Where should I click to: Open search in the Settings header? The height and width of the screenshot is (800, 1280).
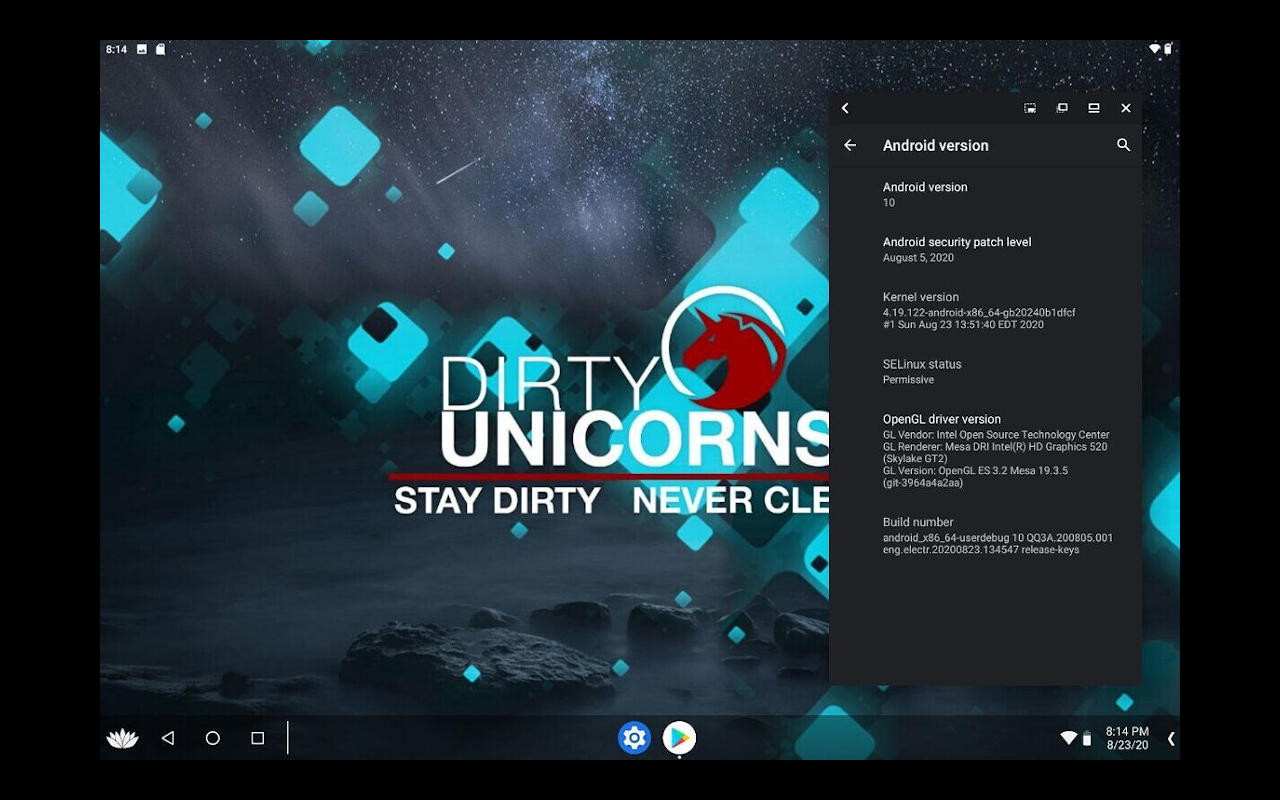(x=1123, y=145)
